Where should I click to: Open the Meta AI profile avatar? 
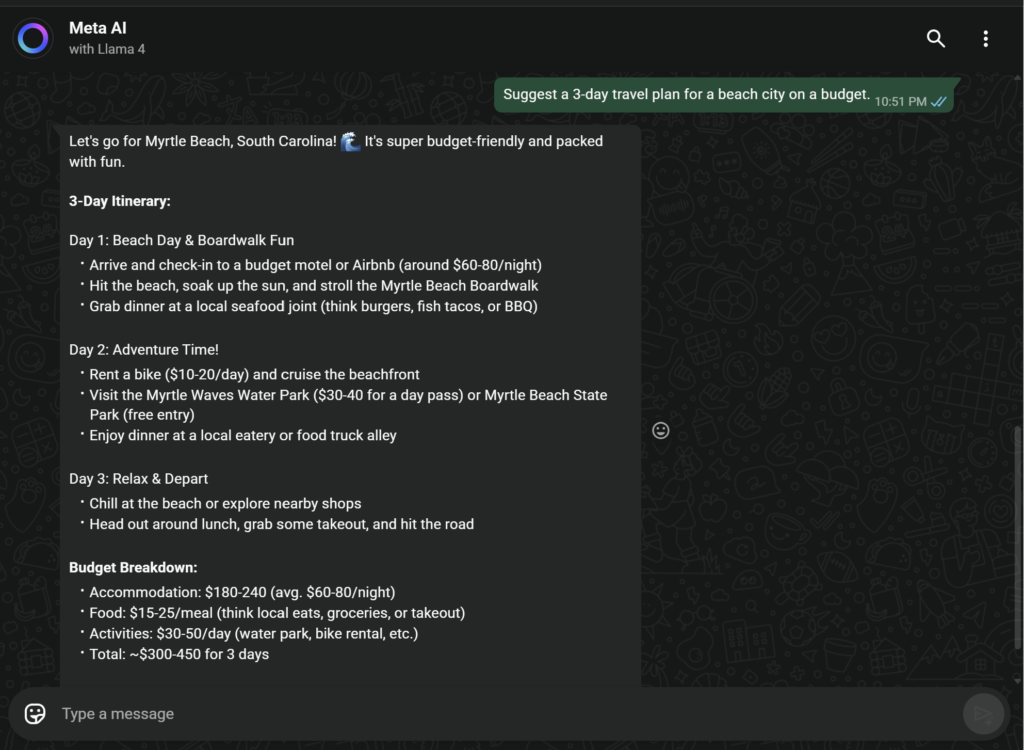(x=33, y=38)
